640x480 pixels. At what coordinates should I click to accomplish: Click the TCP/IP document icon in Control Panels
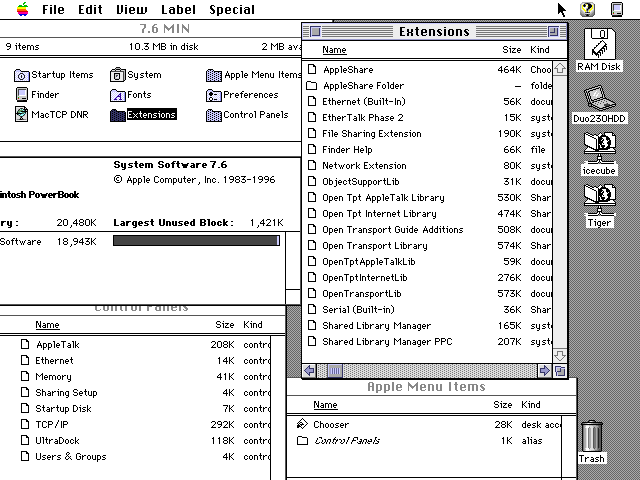coord(25,424)
